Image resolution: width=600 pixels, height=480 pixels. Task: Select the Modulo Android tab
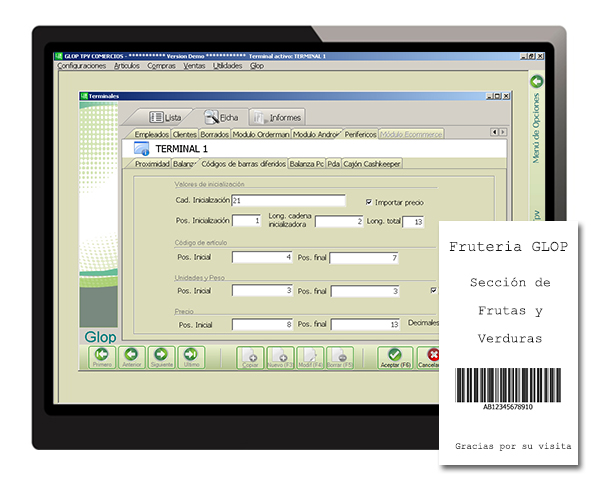tap(316, 134)
